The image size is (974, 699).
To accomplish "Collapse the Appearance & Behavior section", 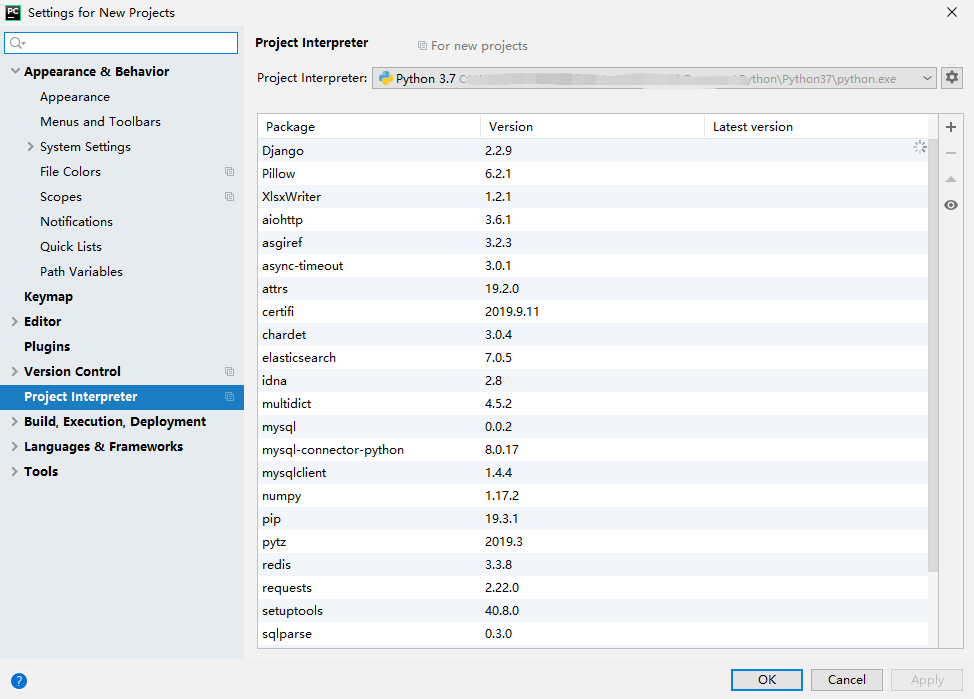I will coord(15,71).
